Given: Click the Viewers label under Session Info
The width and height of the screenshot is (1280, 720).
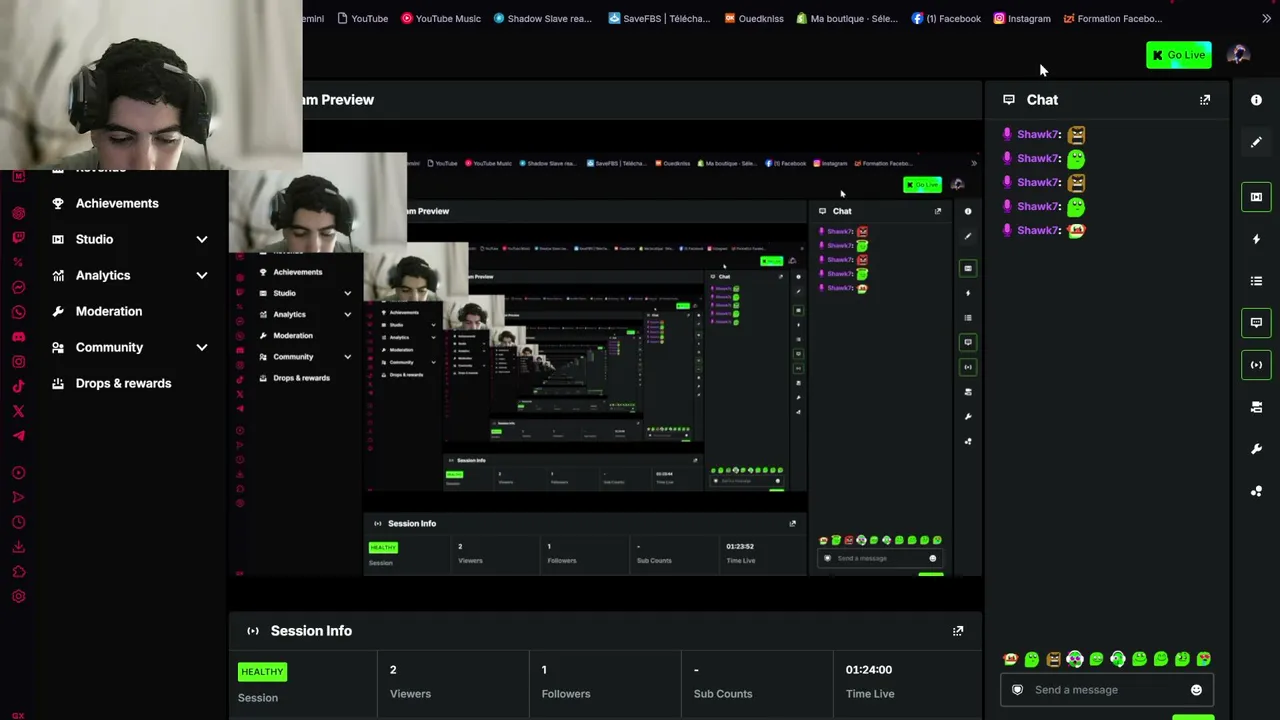Looking at the screenshot, I should click(x=410, y=694).
